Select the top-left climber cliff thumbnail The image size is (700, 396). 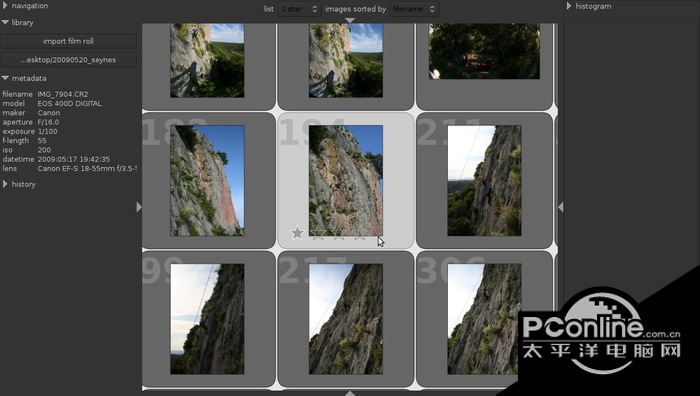207,60
